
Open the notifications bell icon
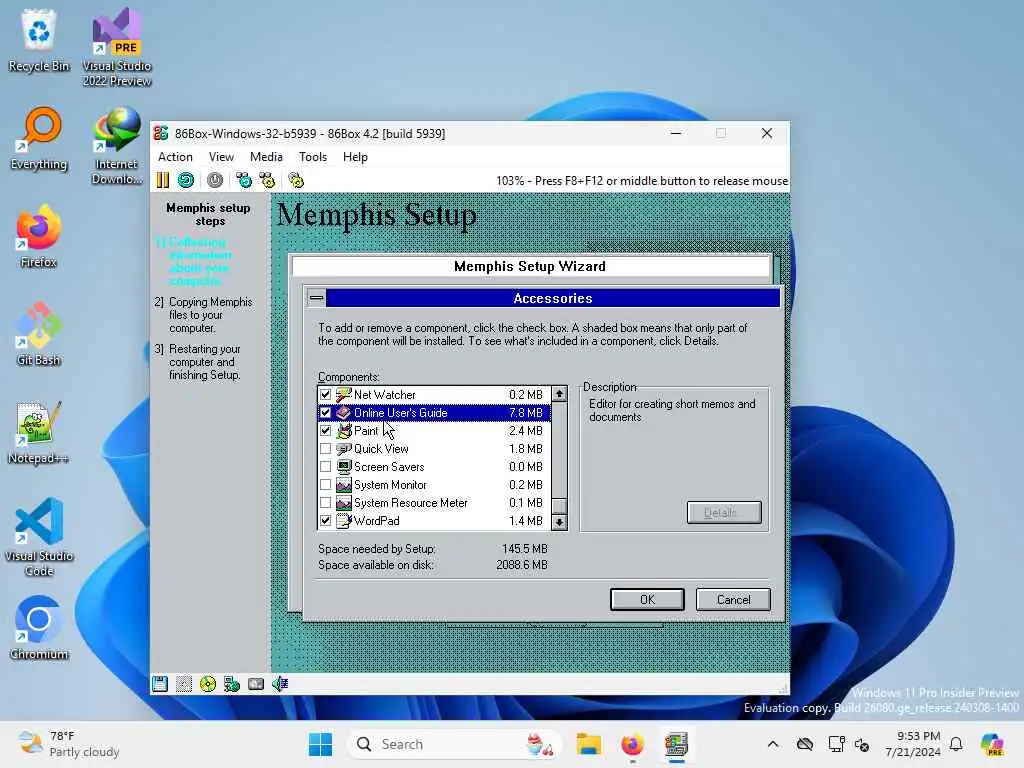956,744
